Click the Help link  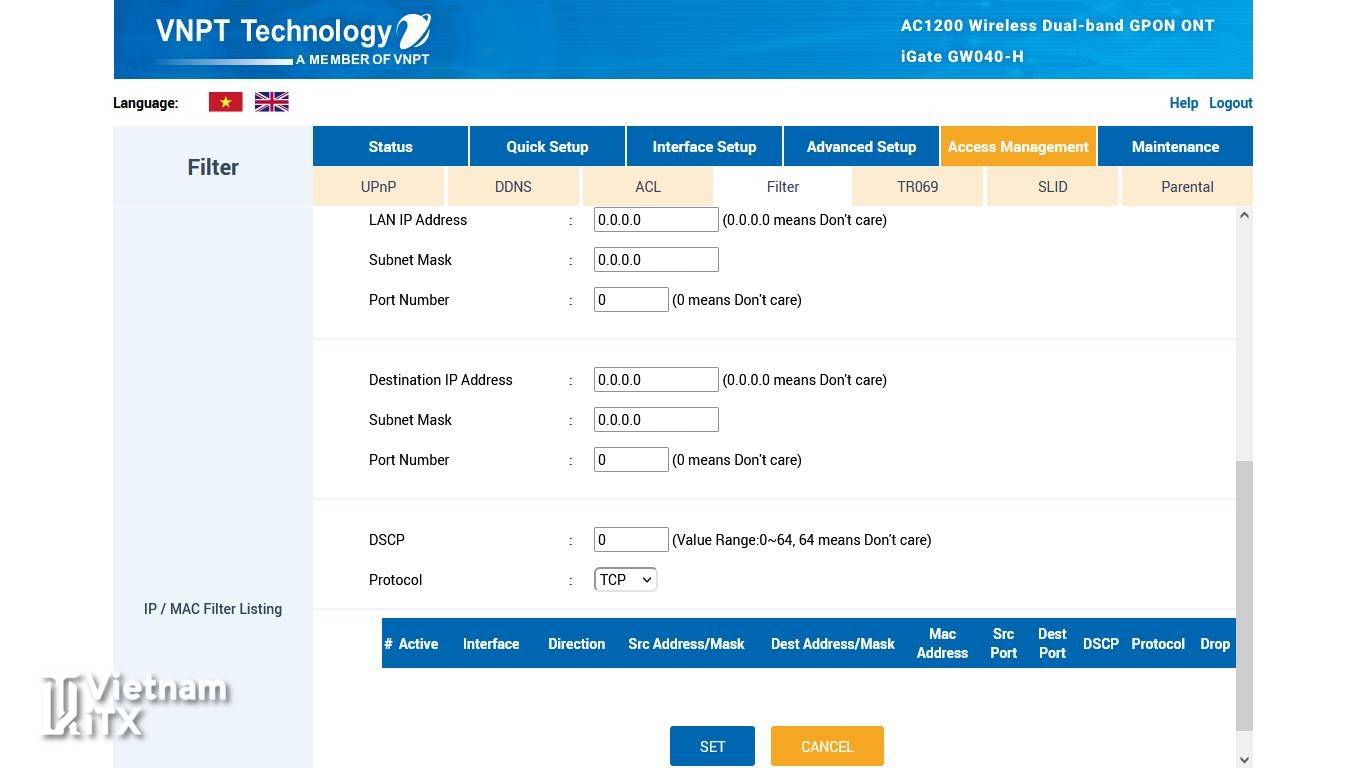(x=1183, y=103)
